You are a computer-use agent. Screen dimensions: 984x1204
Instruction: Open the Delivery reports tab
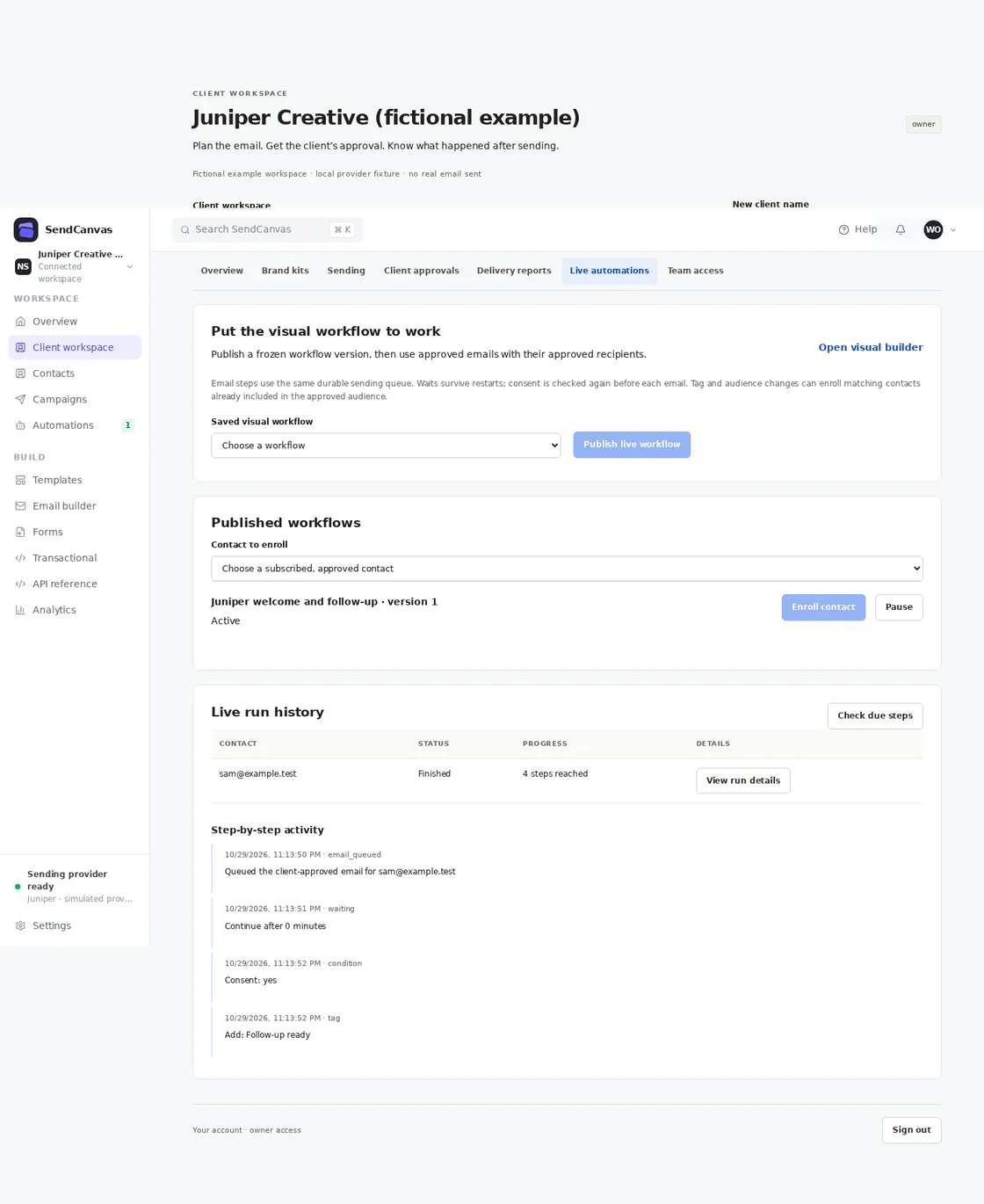pos(514,271)
